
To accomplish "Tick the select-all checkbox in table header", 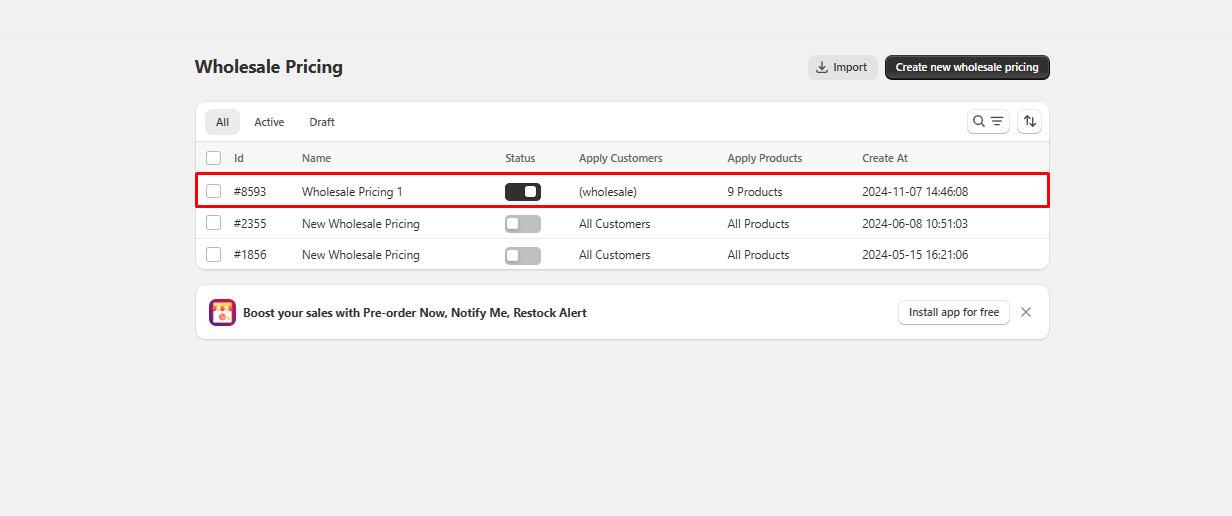I will click(x=214, y=158).
